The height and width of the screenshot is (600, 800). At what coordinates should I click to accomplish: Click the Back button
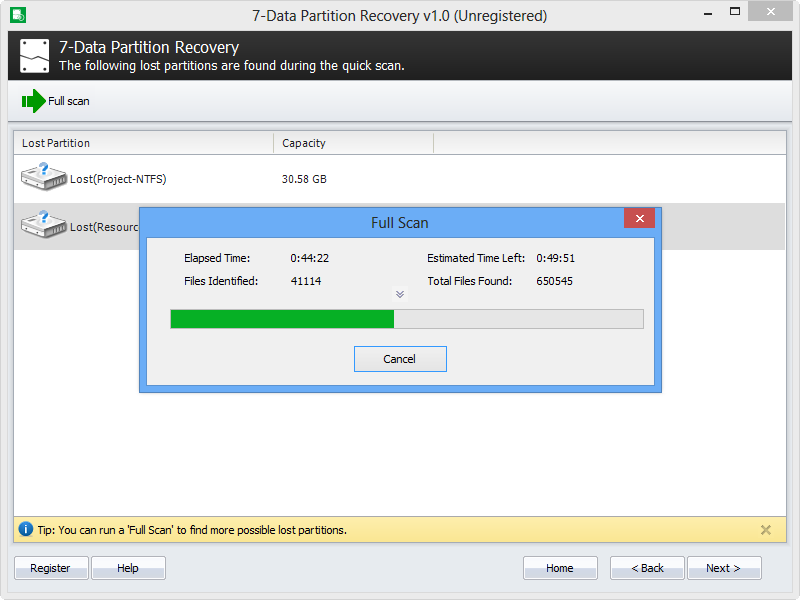click(647, 568)
